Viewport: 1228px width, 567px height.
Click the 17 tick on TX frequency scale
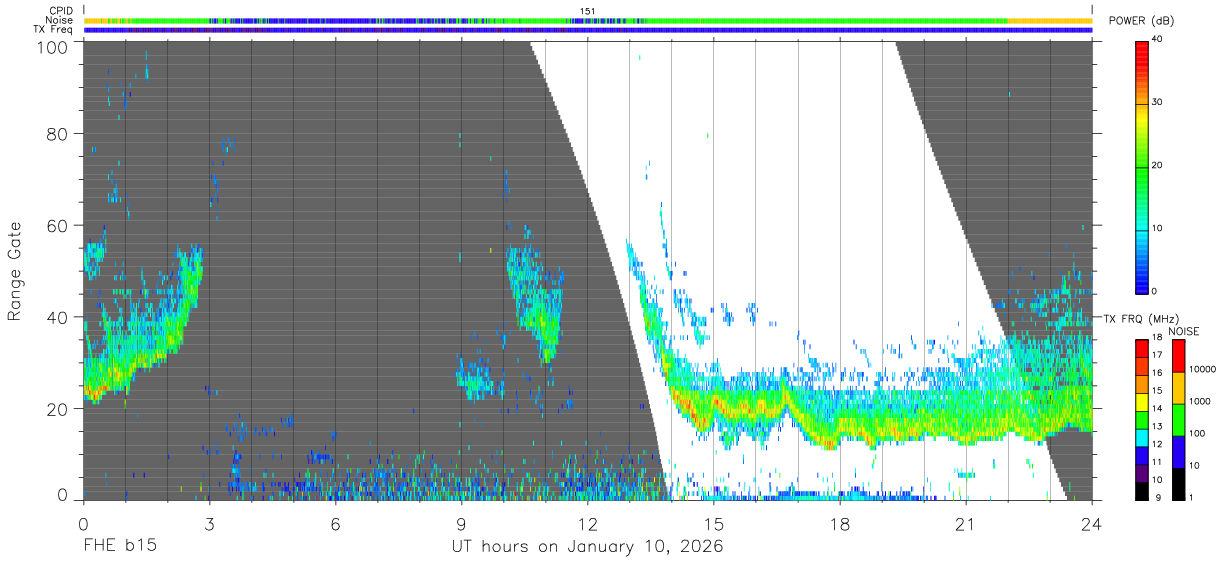[x=1158, y=355]
